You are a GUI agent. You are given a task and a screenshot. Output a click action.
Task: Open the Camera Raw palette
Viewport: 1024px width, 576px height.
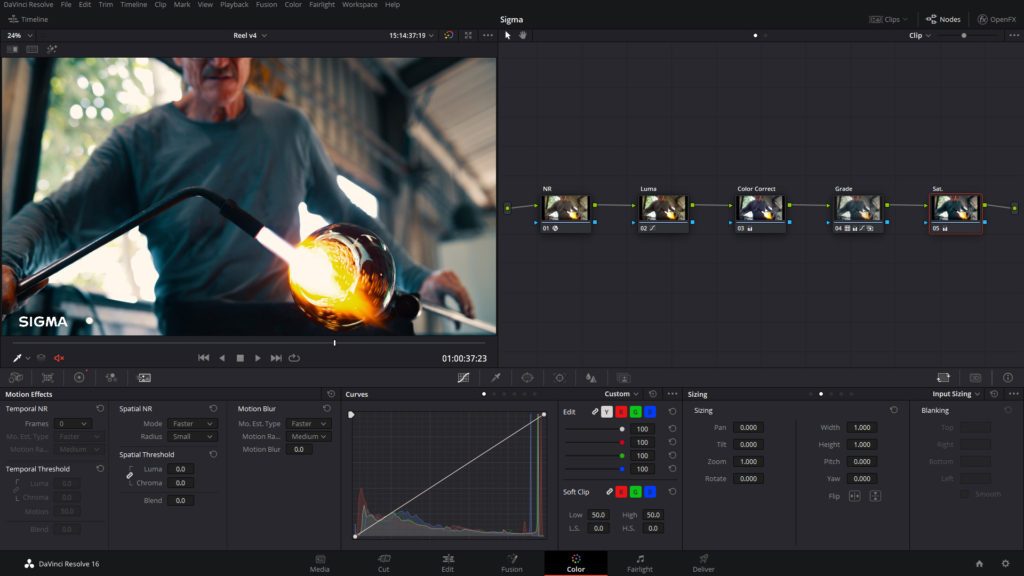coord(16,378)
